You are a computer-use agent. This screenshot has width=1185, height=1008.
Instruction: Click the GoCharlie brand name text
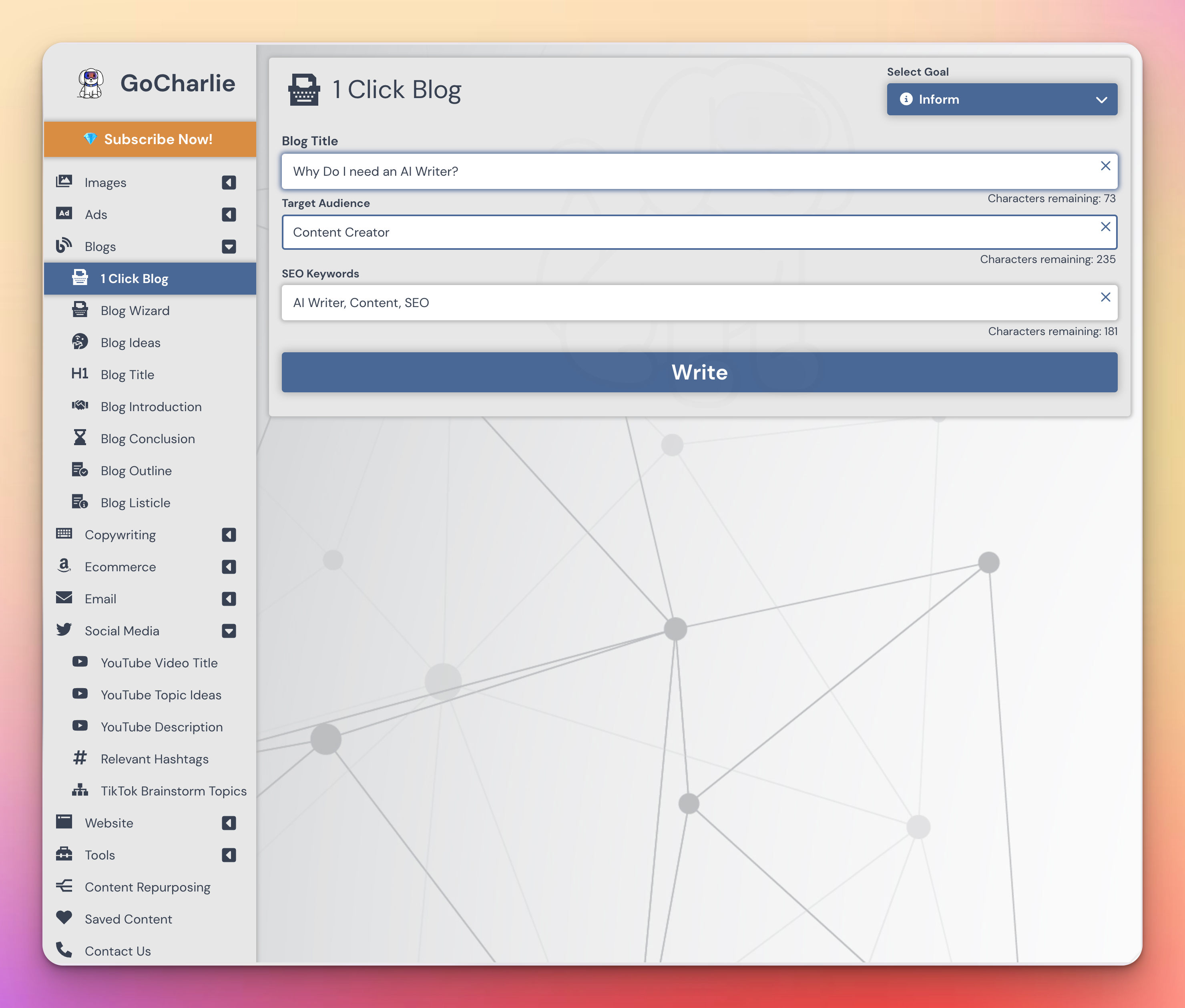pos(178,83)
